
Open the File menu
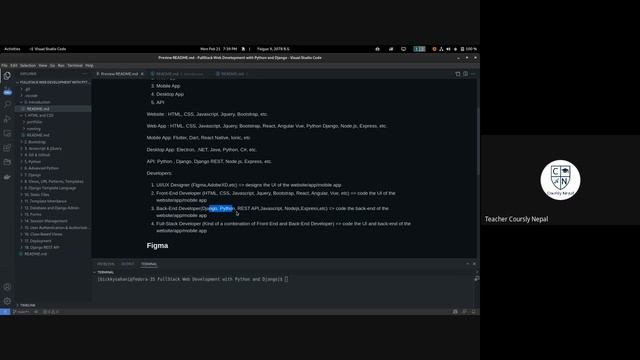pos(4,65)
